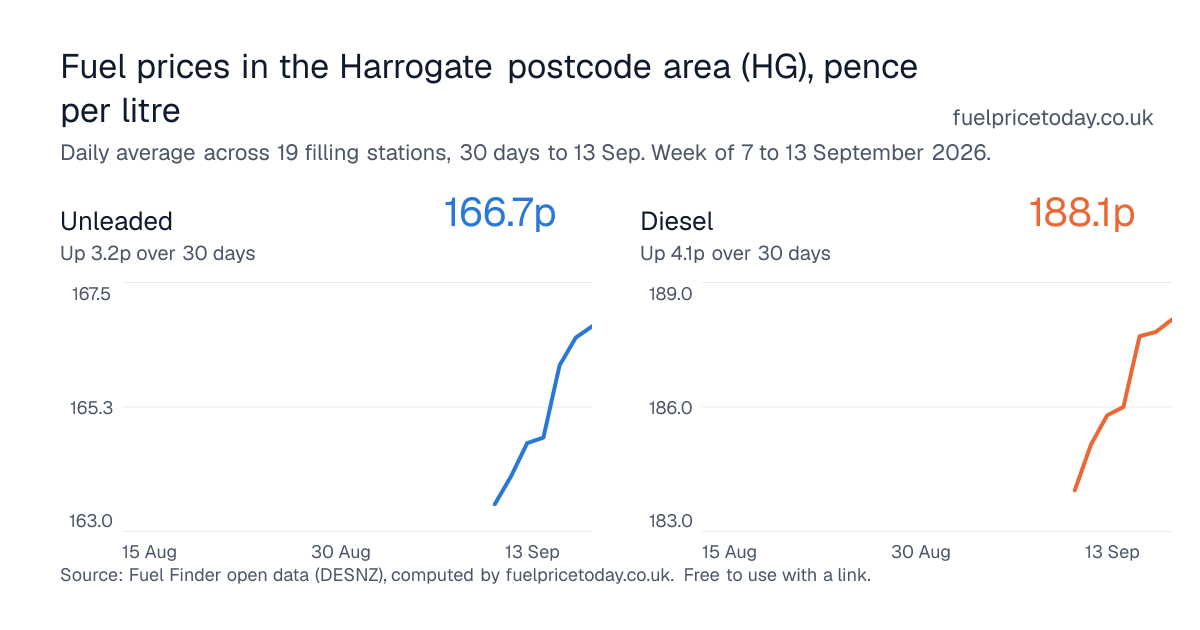Click the 167.5 axis label on Unleaded chart

(x=91, y=294)
